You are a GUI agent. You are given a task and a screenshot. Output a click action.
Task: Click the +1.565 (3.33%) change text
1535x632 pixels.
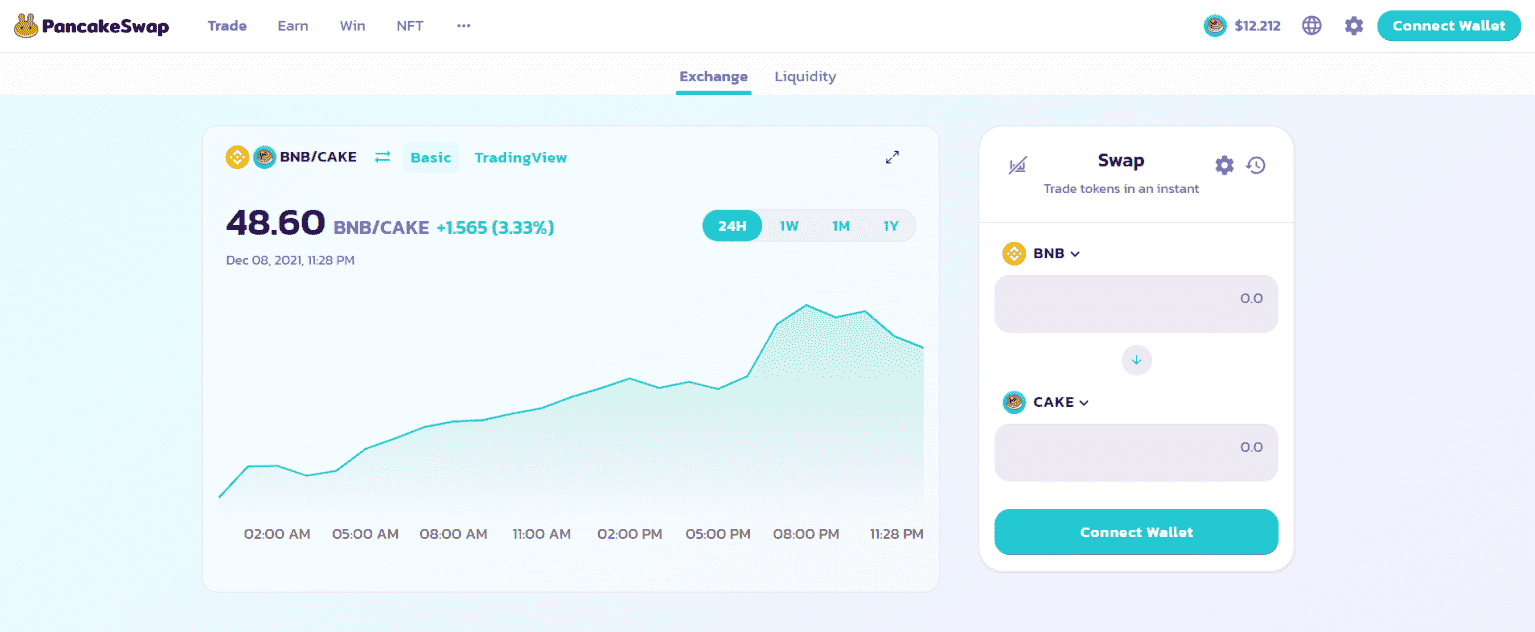(495, 228)
